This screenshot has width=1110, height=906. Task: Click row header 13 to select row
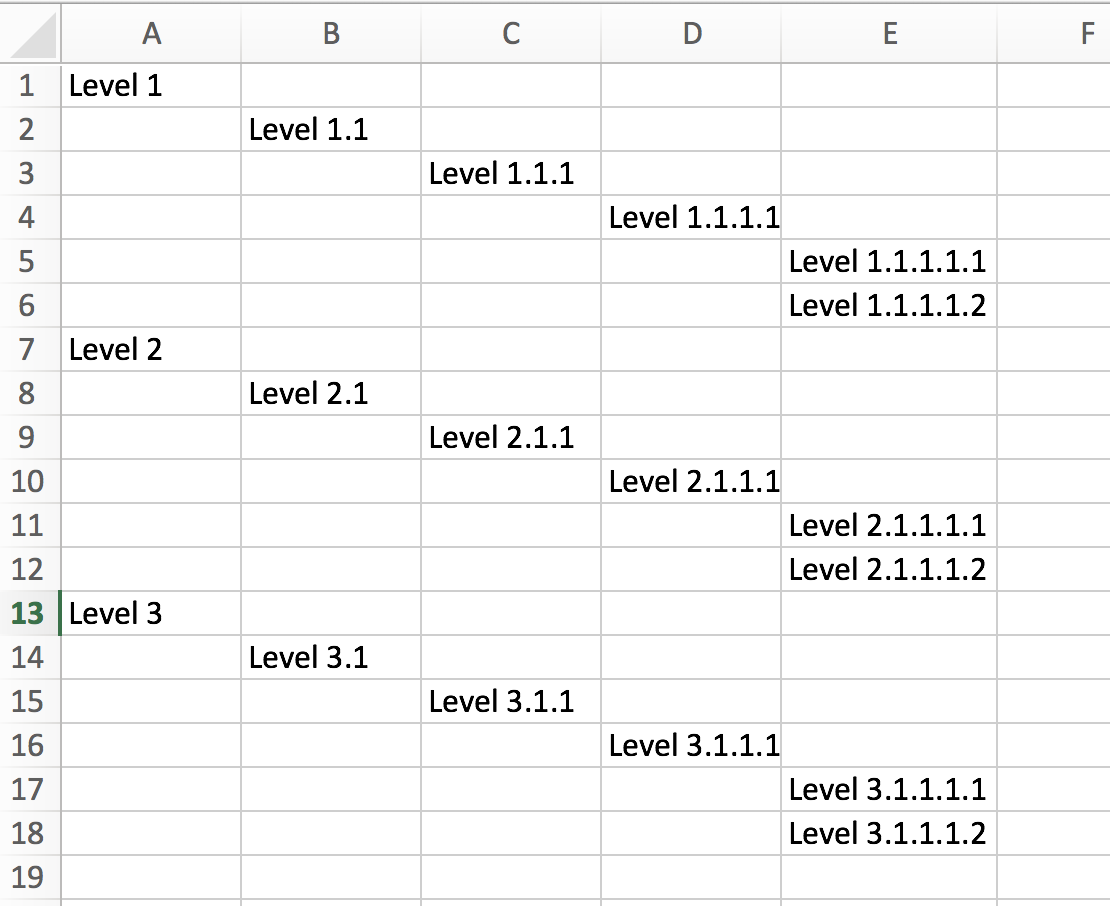30,613
